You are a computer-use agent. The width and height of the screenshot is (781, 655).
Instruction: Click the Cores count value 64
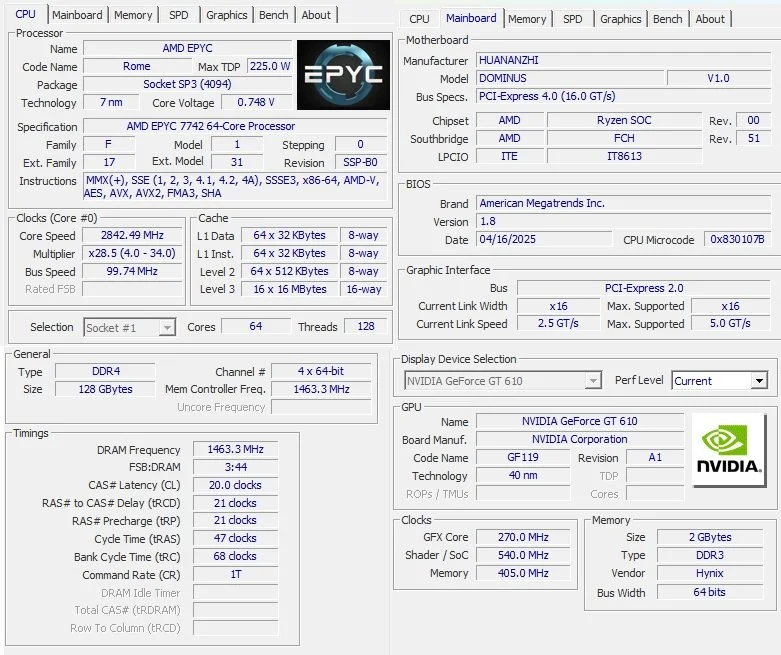(x=256, y=326)
